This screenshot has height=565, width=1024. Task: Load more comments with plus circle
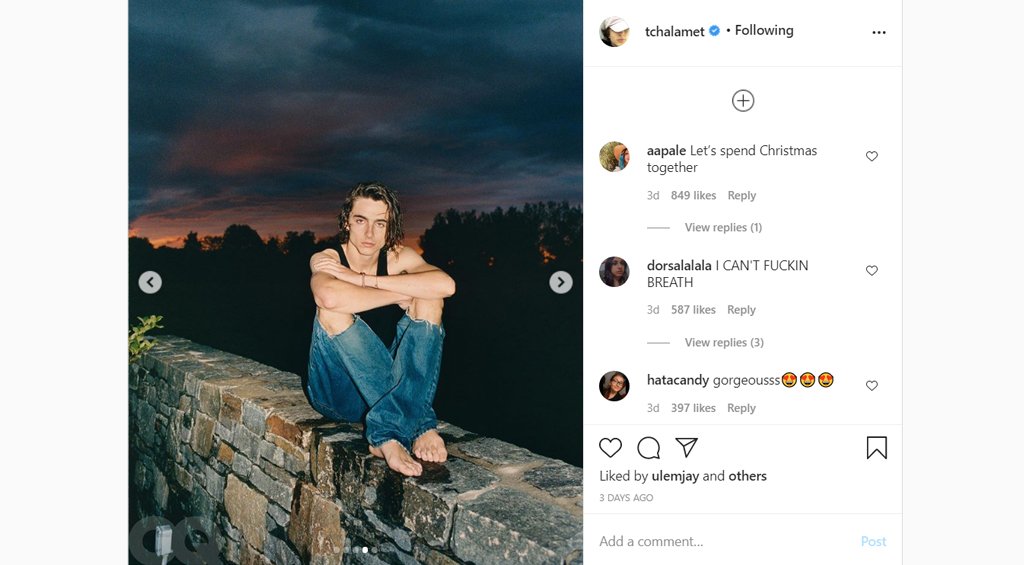[742, 100]
